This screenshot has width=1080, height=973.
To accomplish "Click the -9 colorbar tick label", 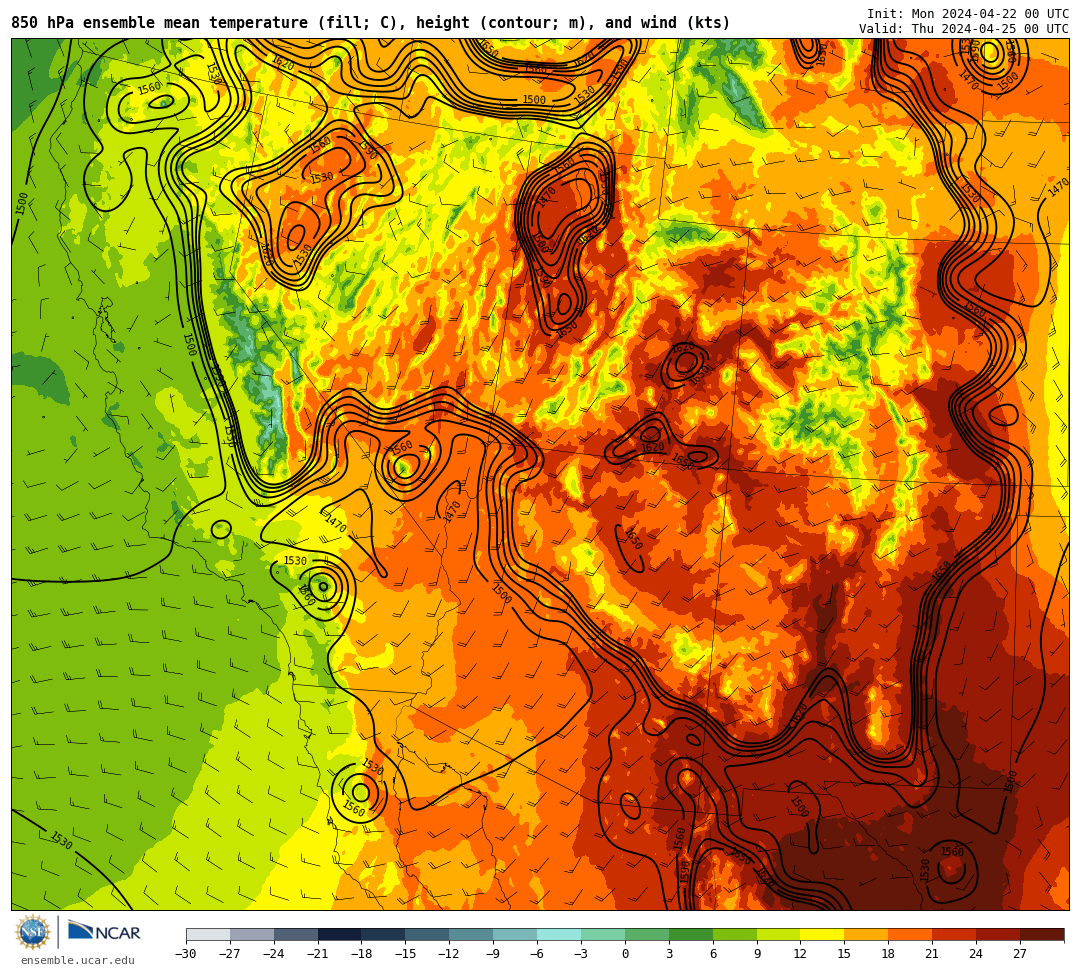I will point(493,954).
